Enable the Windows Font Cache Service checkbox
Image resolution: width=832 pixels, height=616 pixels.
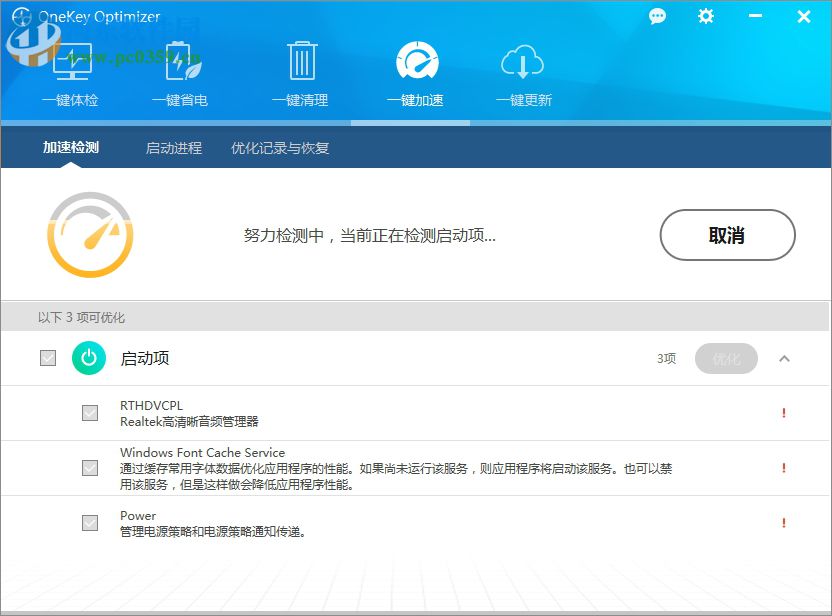pos(89,467)
